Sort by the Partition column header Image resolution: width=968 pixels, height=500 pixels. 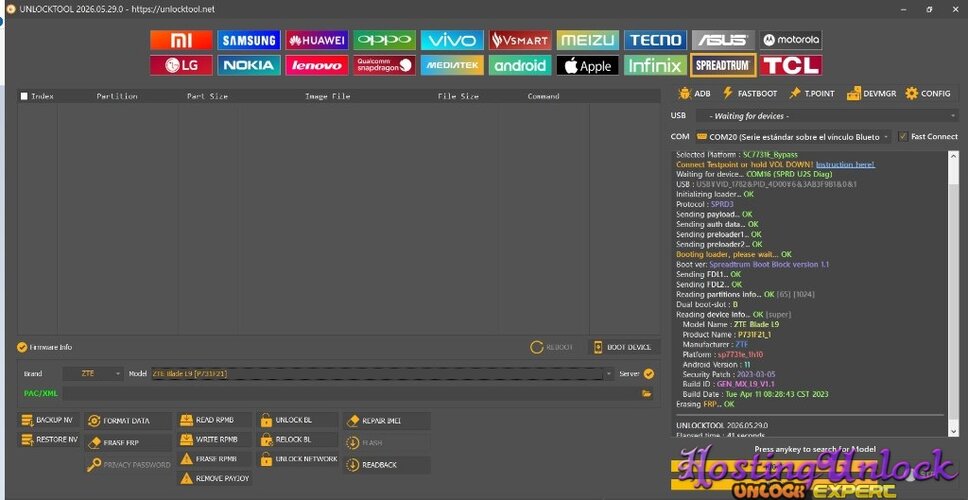coord(117,96)
